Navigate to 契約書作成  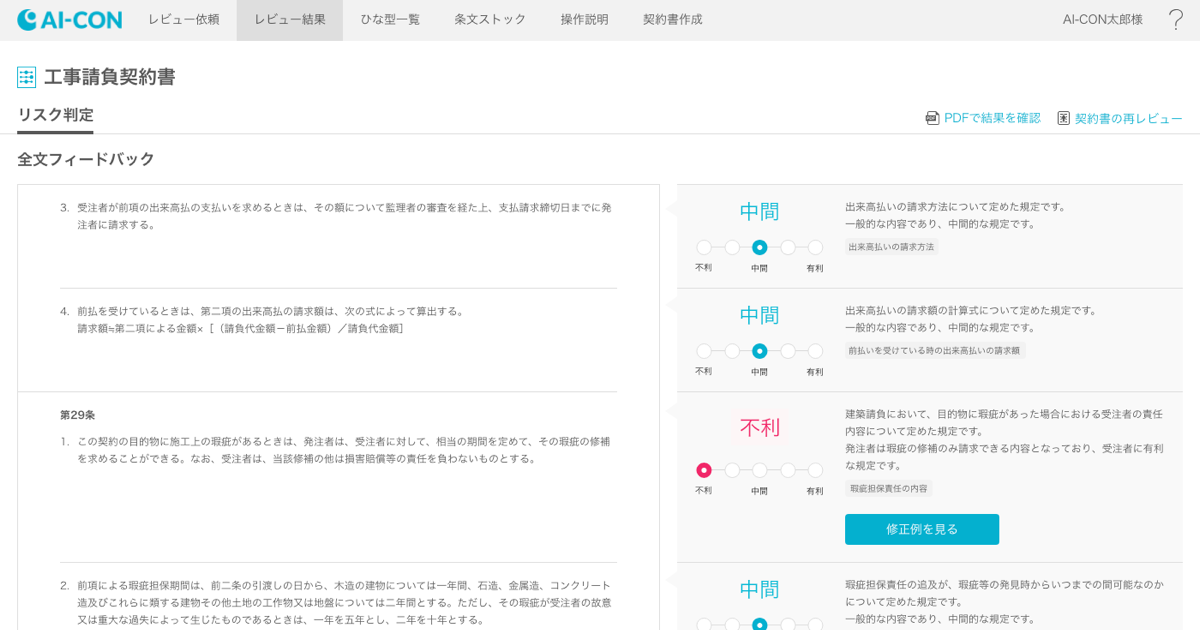coord(672,20)
